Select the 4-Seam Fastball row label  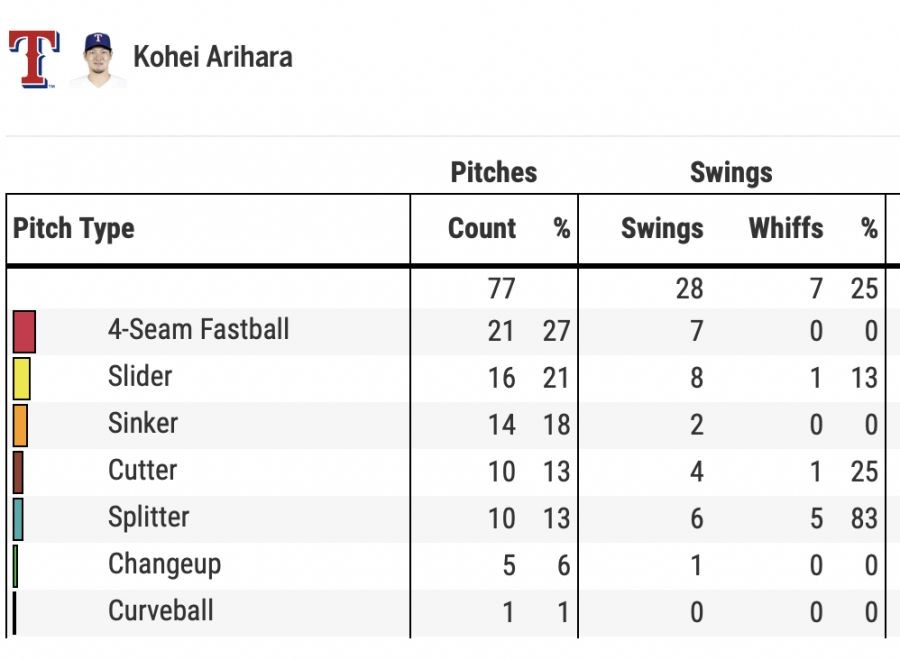tap(198, 329)
